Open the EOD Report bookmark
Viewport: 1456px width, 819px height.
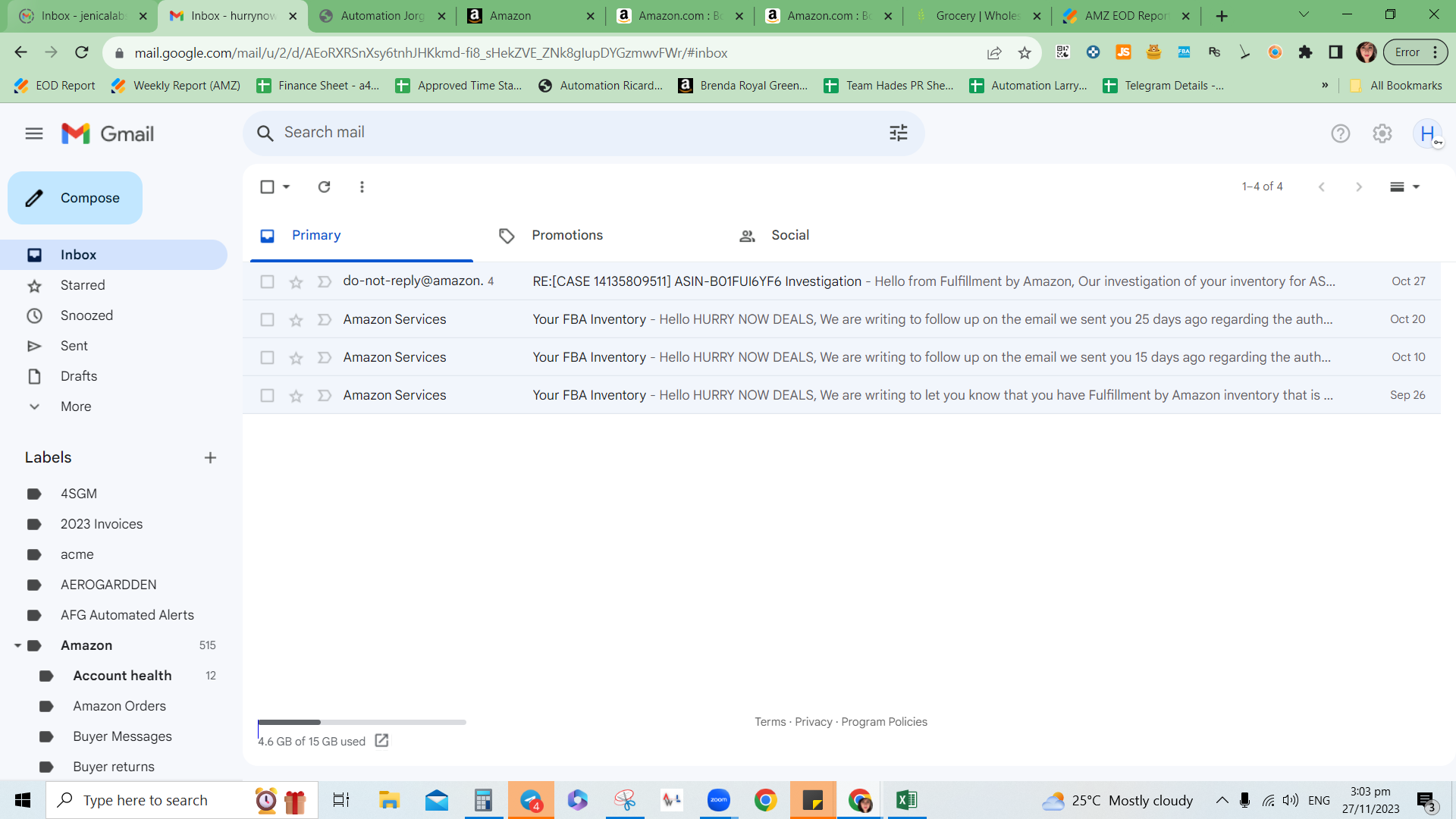click(55, 86)
